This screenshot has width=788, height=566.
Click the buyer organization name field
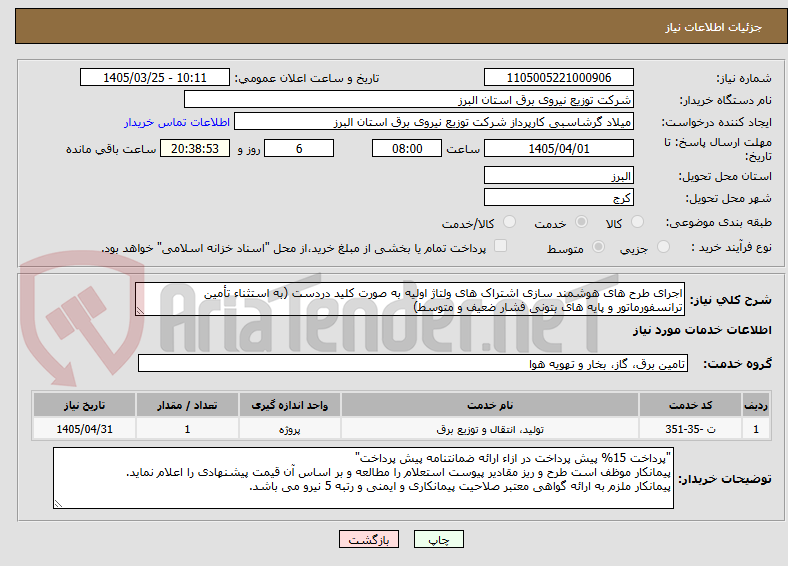pos(409,100)
